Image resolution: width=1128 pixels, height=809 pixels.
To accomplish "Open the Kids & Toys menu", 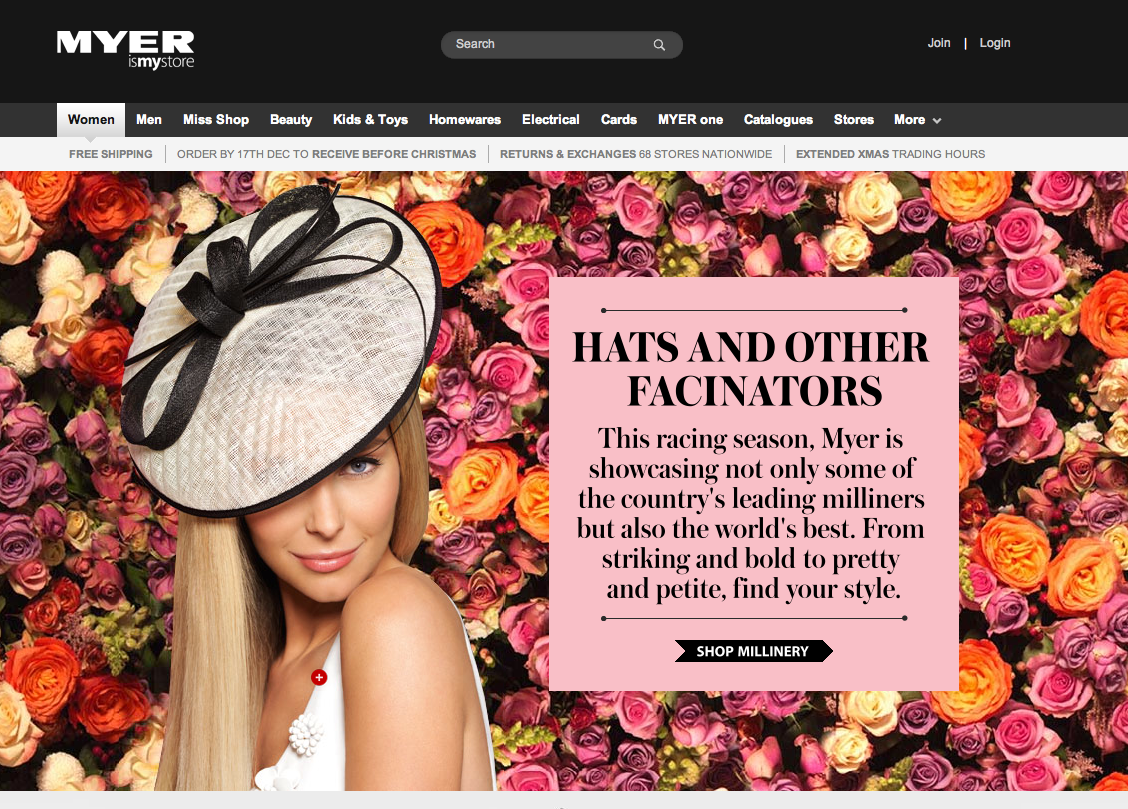I will pos(370,119).
